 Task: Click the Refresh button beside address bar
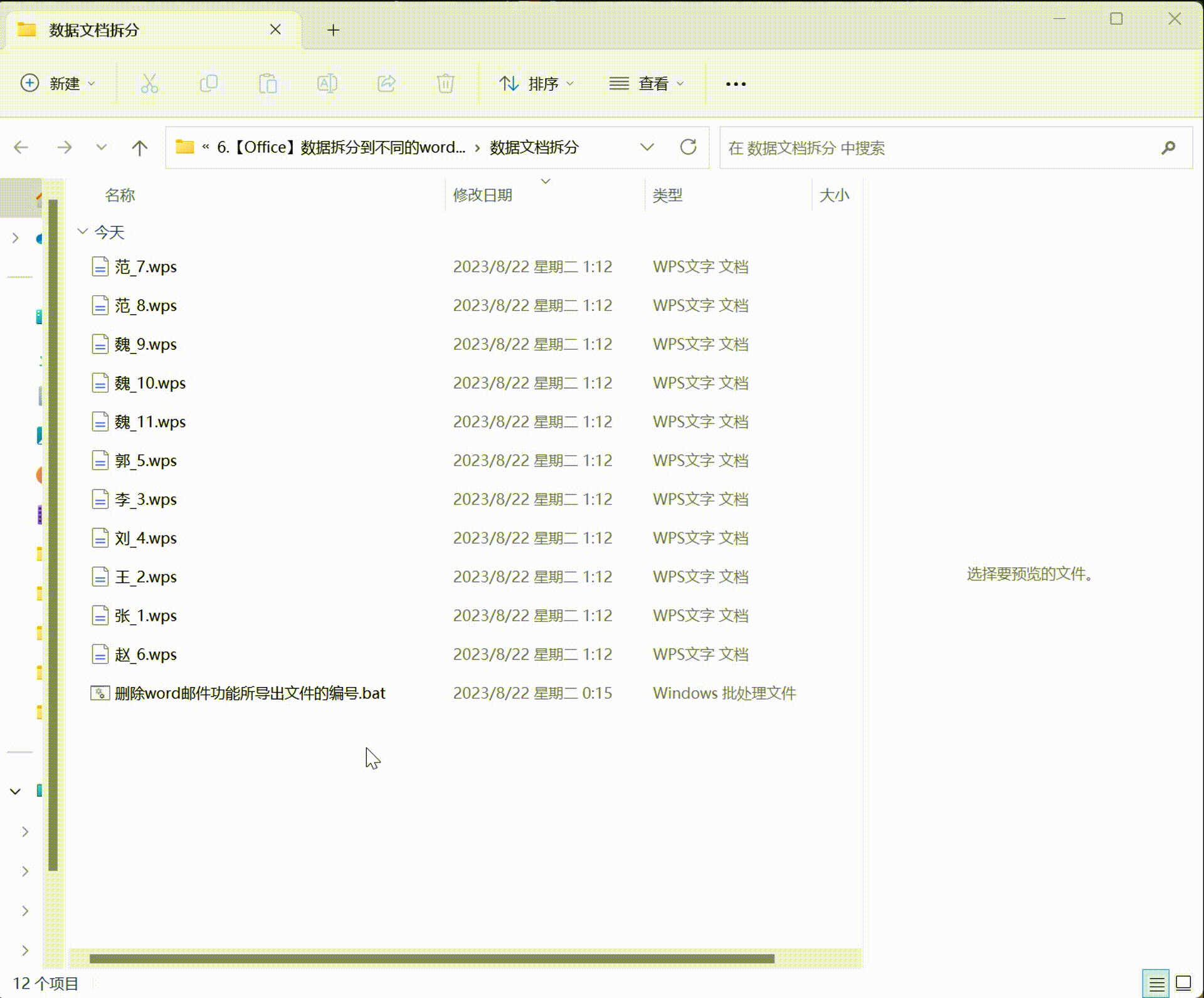688,147
